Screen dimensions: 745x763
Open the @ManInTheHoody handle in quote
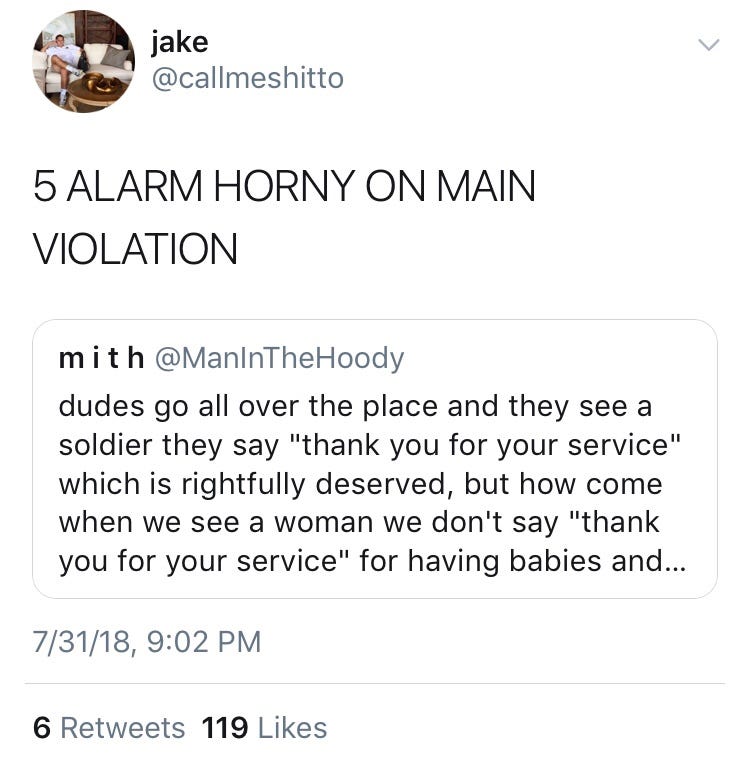pos(279,359)
